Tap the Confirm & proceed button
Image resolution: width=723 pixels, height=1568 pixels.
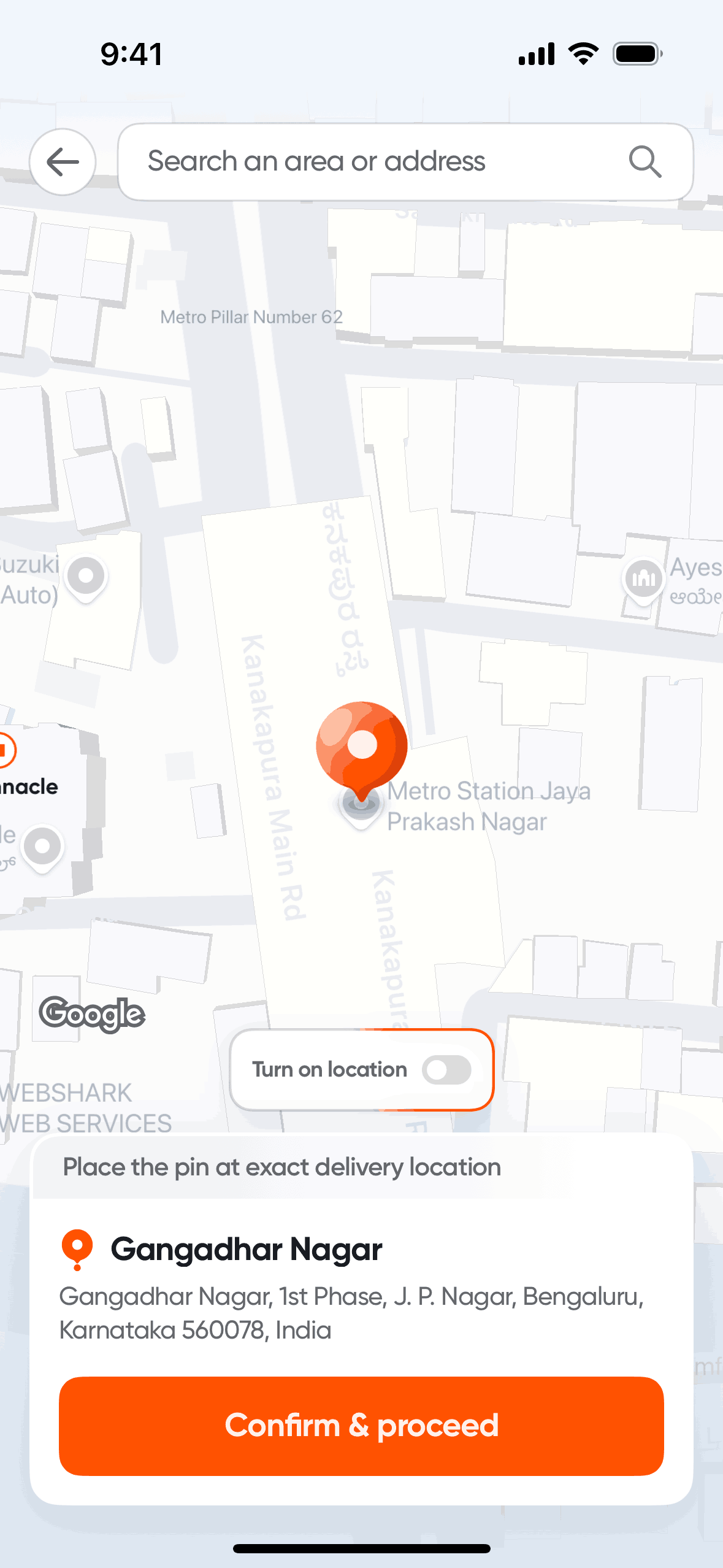361,1426
